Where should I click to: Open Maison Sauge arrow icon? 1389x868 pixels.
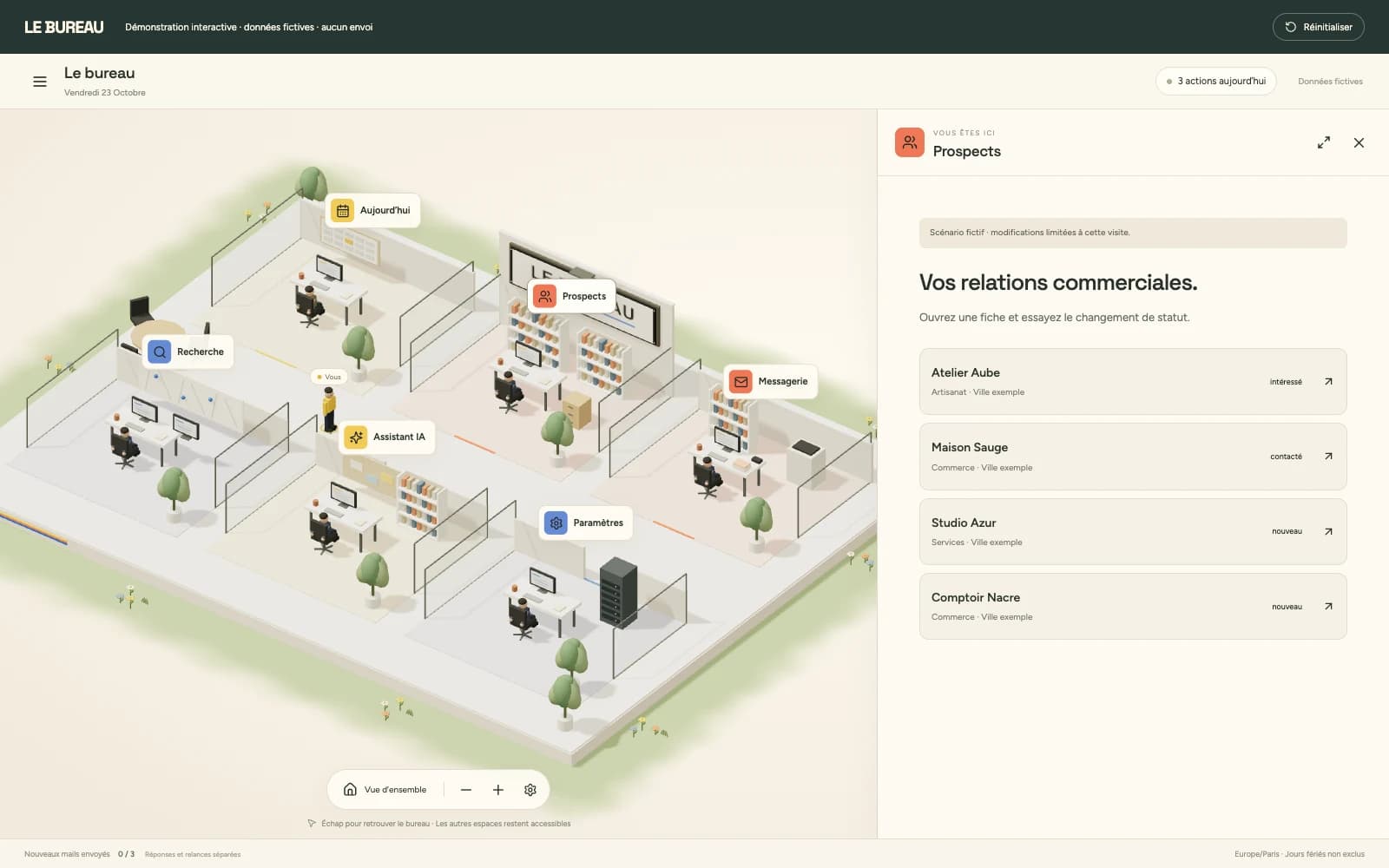(1328, 457)
